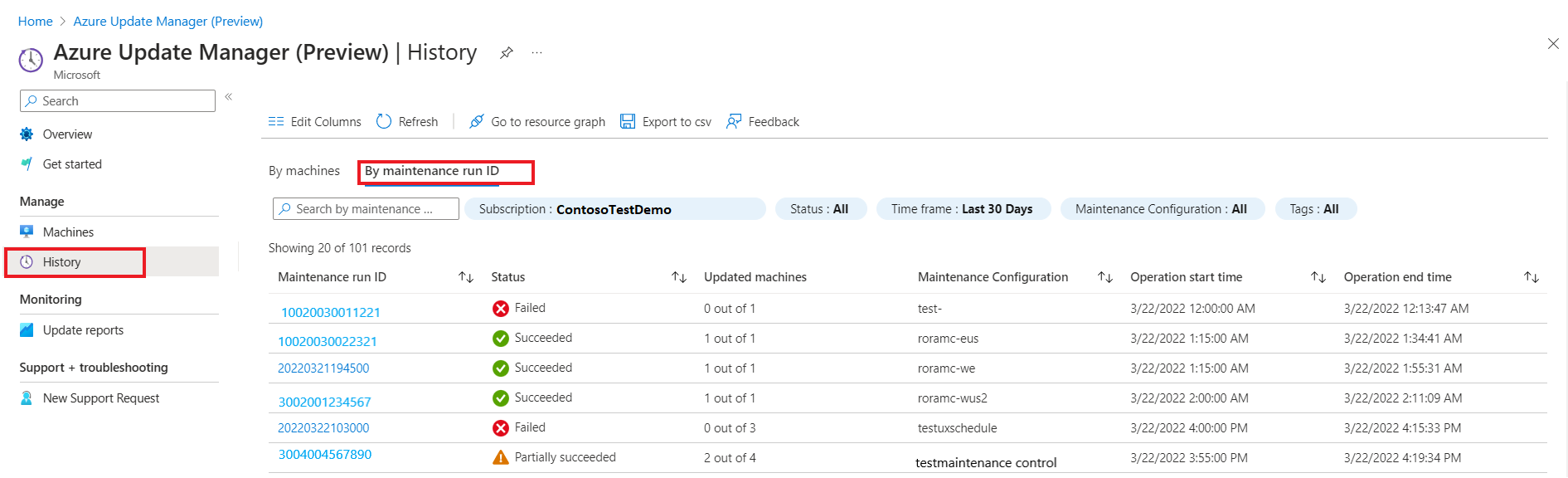Open the Time frame Last 30 Days filter
Viewport: 1568px width, 478px height.
(962, 209)
